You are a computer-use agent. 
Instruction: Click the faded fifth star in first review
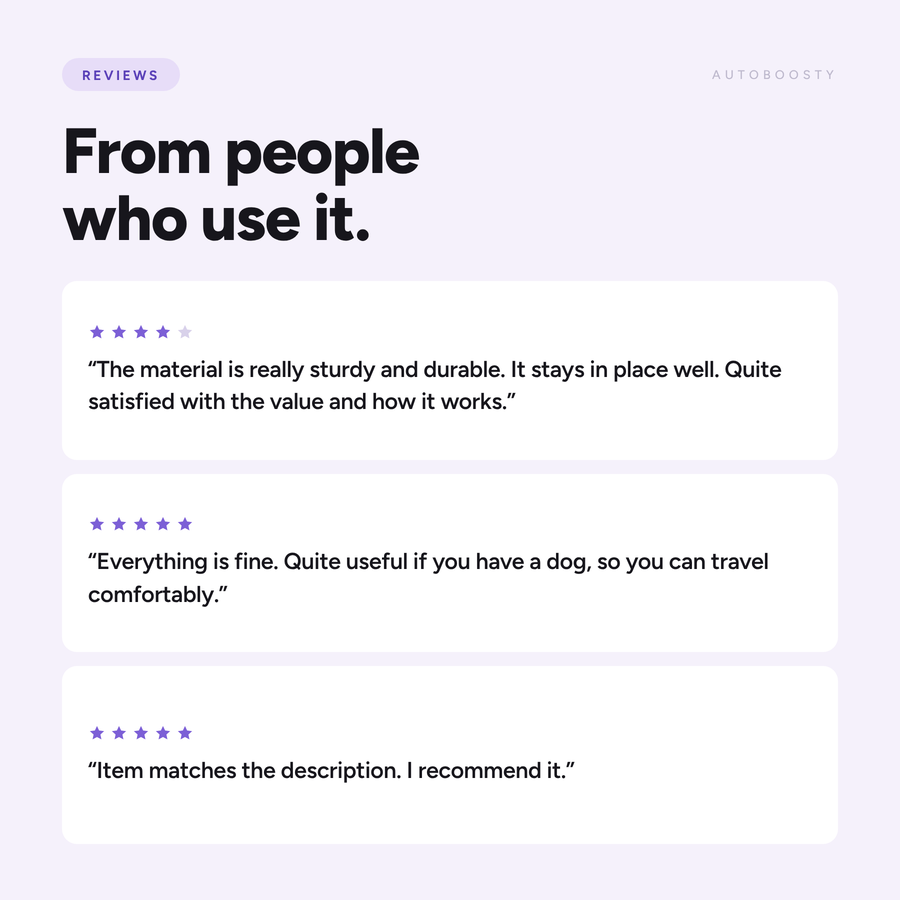tap(185, 332)
